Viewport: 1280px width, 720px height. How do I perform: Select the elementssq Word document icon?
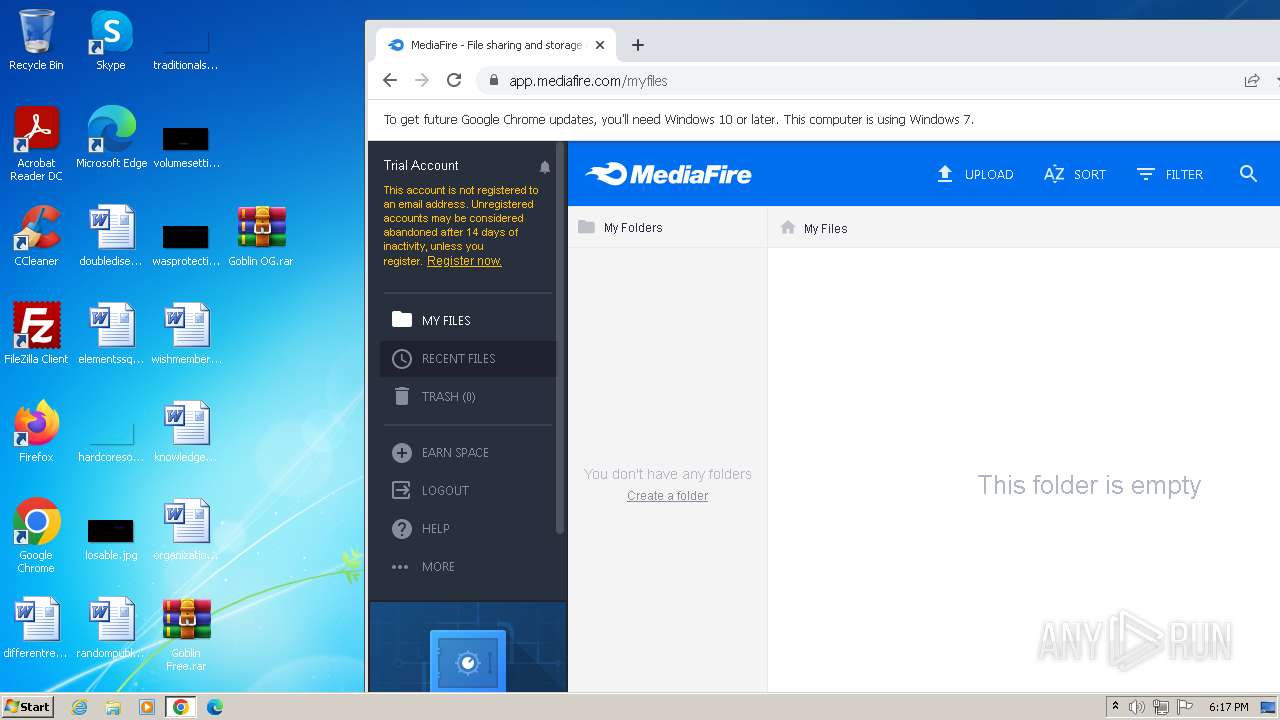(x=111, y=334)
